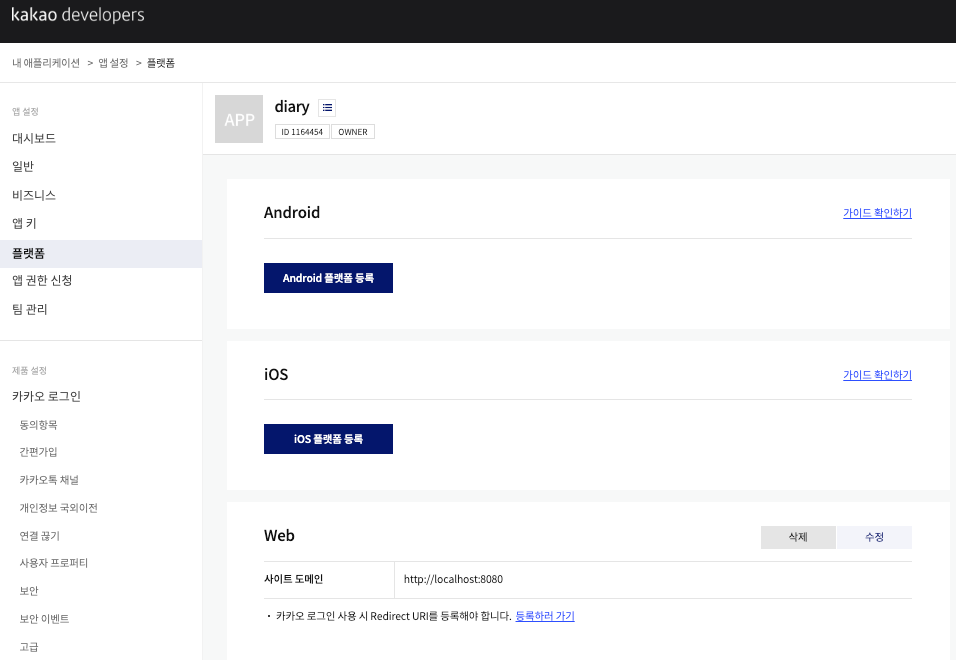This screenshot has width=956, height=660.
Task: Click the iOS section heading
Action: pos(276,374)
